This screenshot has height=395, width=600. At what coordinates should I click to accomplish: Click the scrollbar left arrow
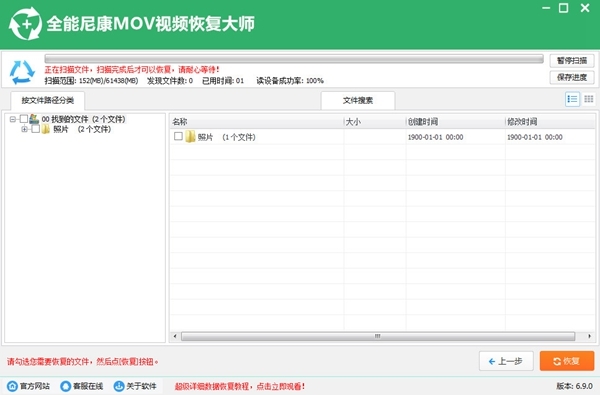(x=175, y=336)
